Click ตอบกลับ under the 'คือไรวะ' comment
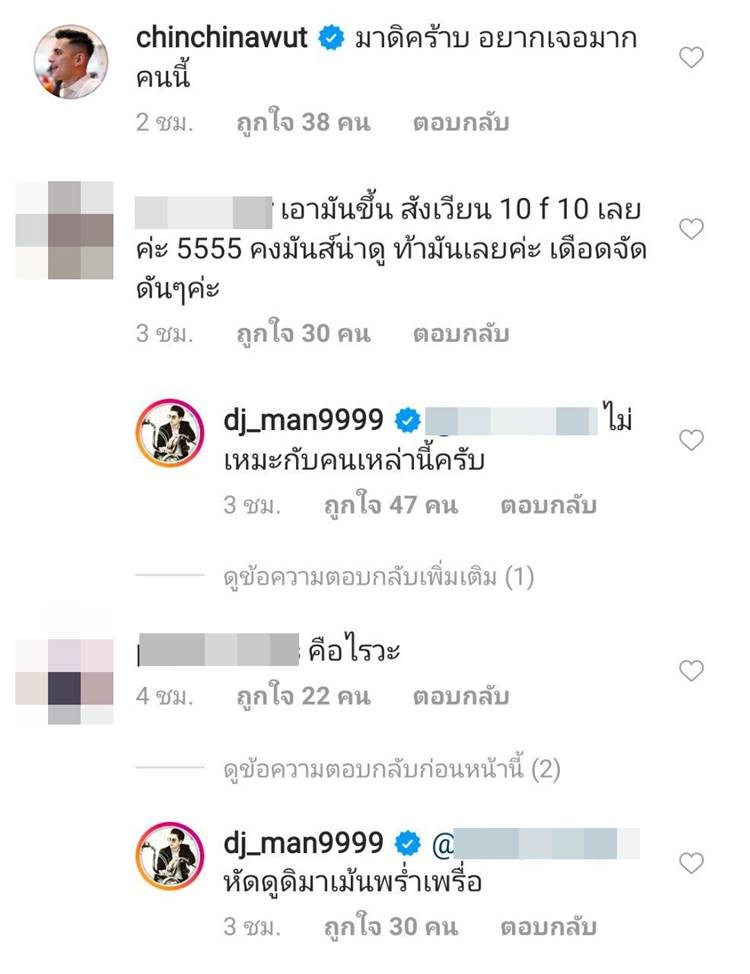The image size is (750, 974). (x=461, y=696)
